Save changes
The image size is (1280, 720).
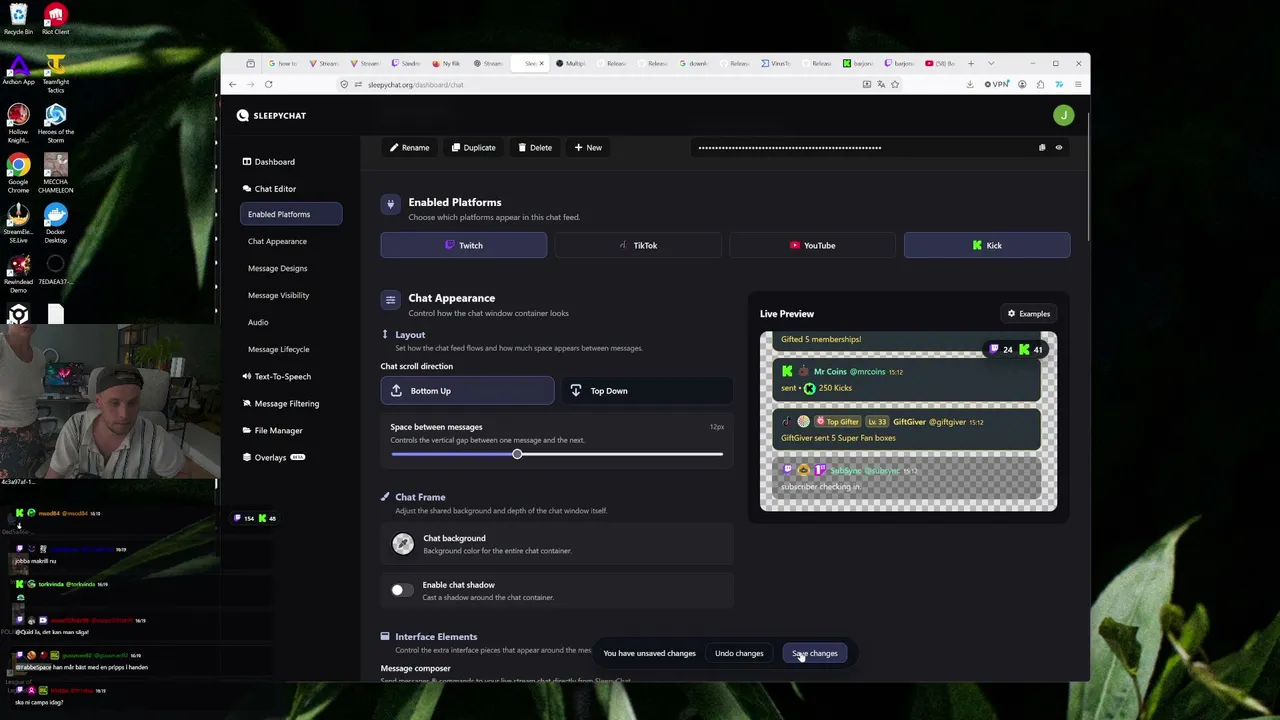coord(815,653)
